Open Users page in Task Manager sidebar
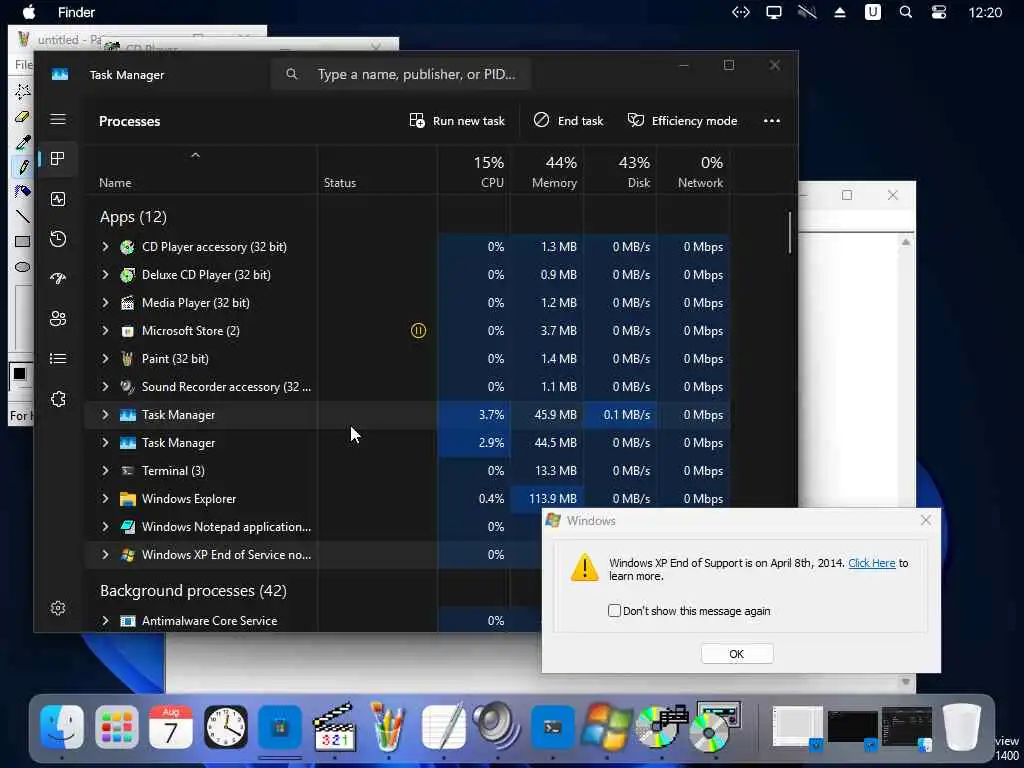The height and width of the screenshot is (768, 1024). 58,318
